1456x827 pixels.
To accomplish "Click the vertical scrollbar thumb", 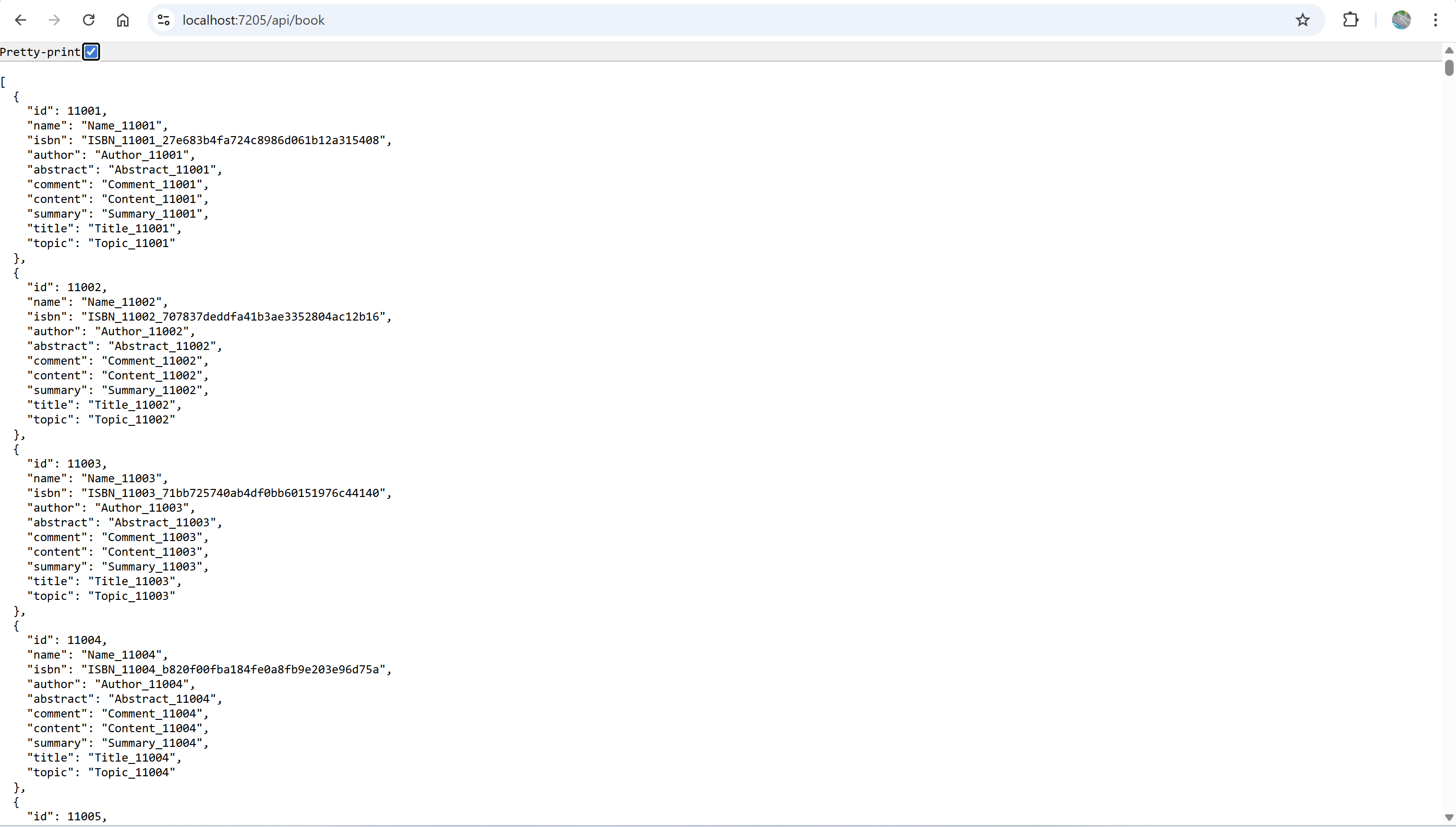I will 1449,68.
